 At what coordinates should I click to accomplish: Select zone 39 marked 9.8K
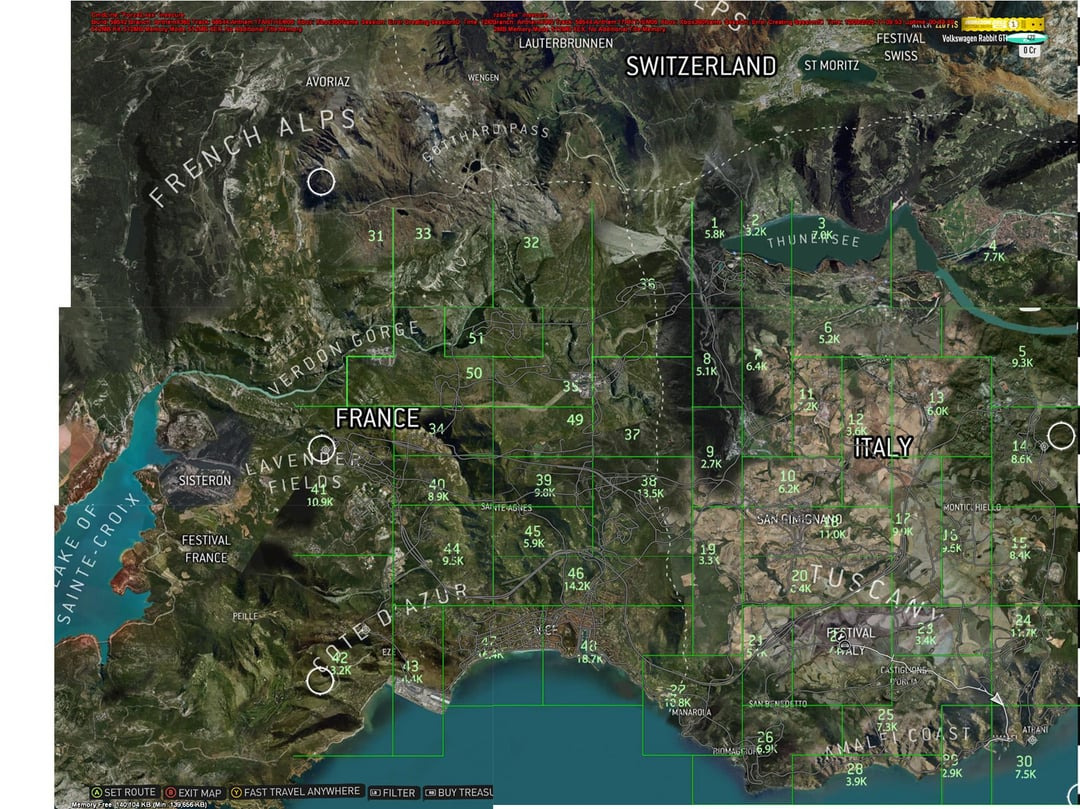coord(544,486)
